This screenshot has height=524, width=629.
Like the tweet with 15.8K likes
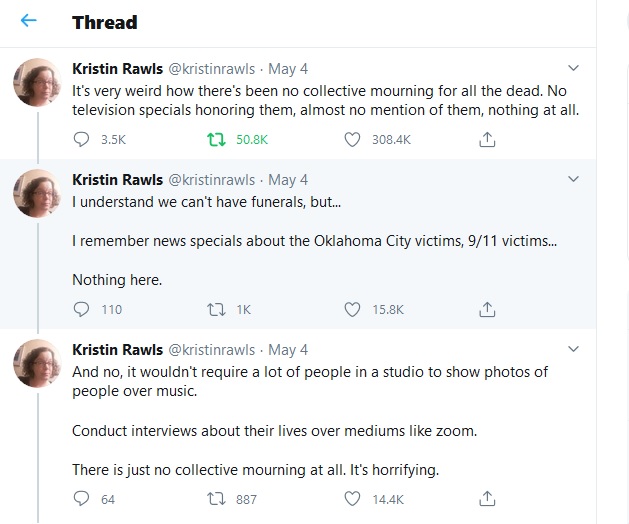[x=352, y=309]
